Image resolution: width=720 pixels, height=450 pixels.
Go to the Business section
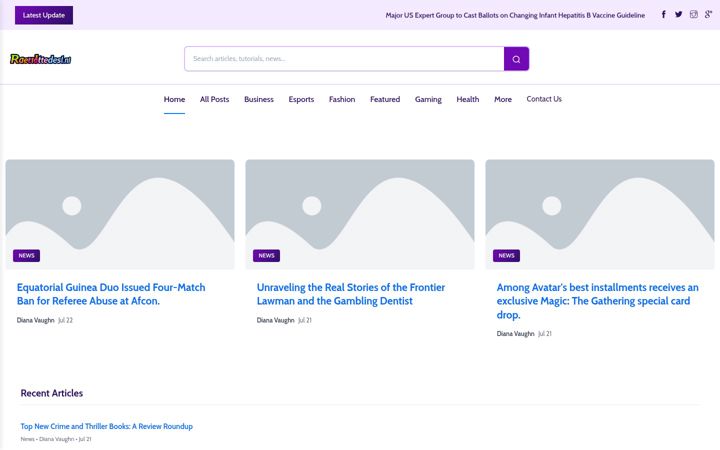click(x=259, y=99)
